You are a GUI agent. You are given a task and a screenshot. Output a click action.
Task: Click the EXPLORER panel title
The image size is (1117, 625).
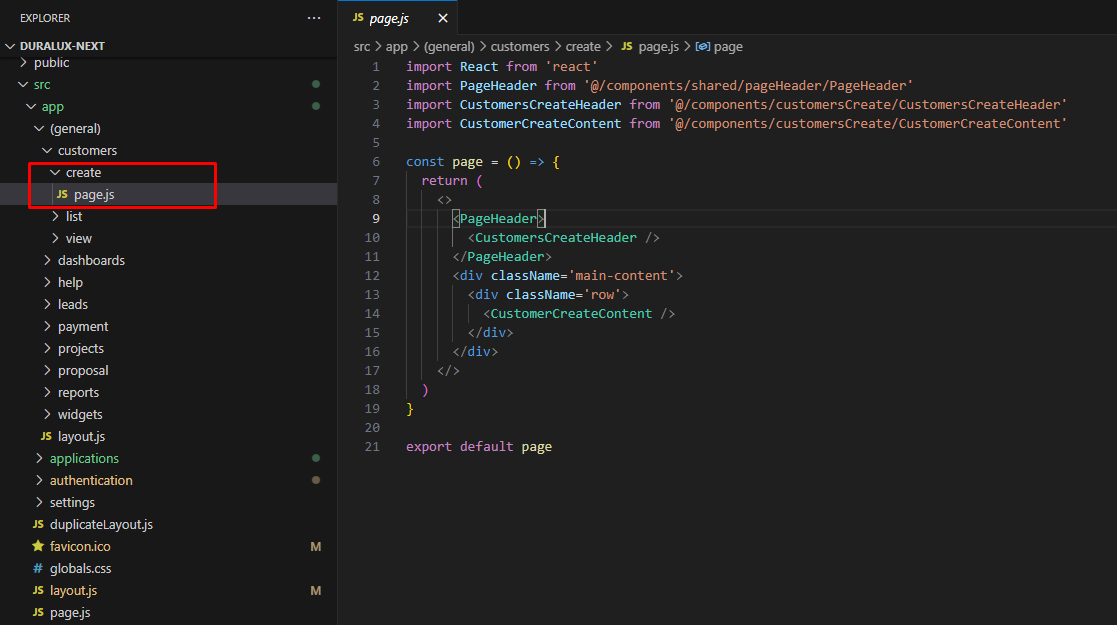click(x=45, y=18)
